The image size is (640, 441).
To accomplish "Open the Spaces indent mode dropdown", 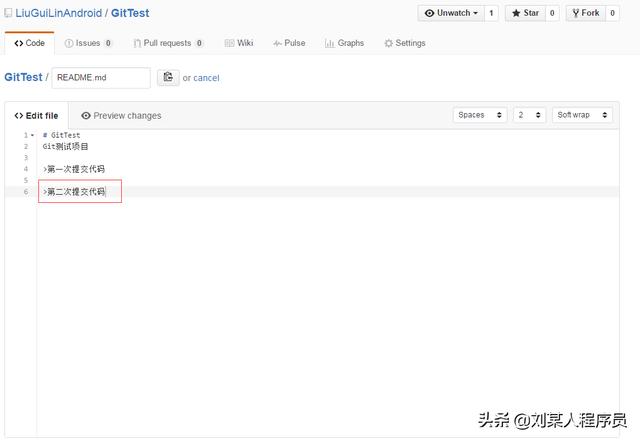I will point(480,115).
